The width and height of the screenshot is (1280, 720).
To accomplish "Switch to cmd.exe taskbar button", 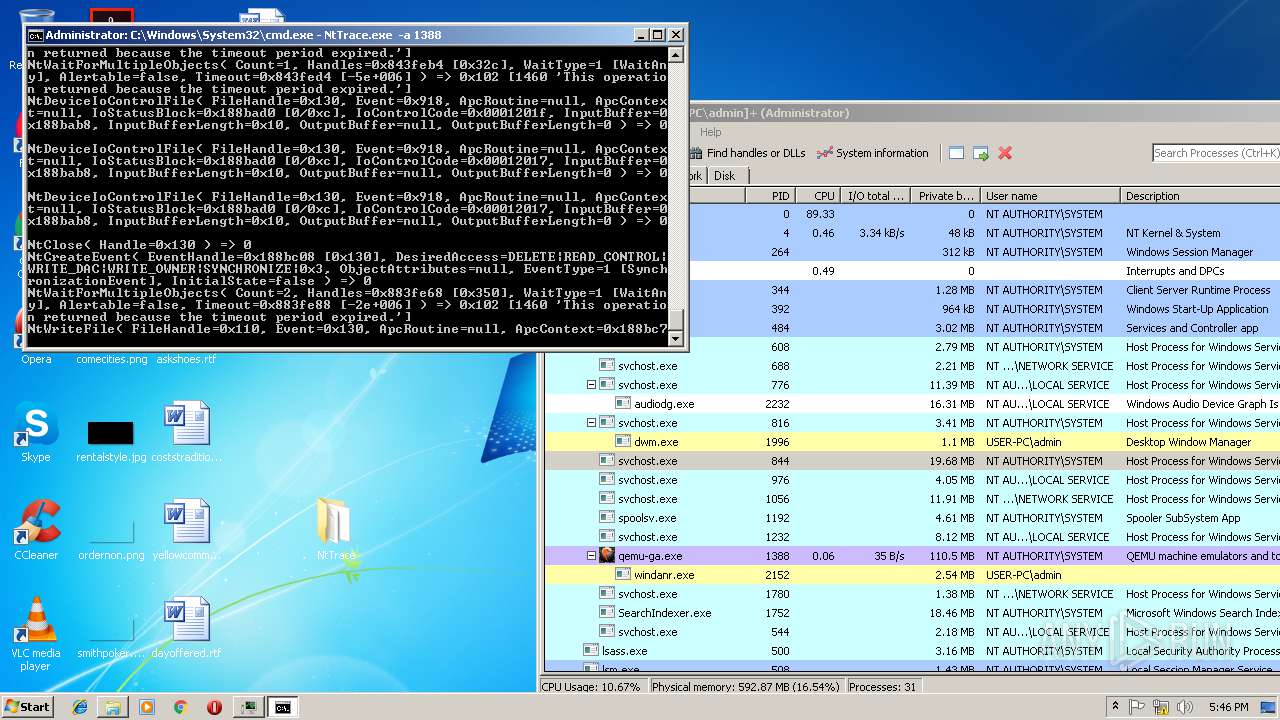I will [283, 707].
